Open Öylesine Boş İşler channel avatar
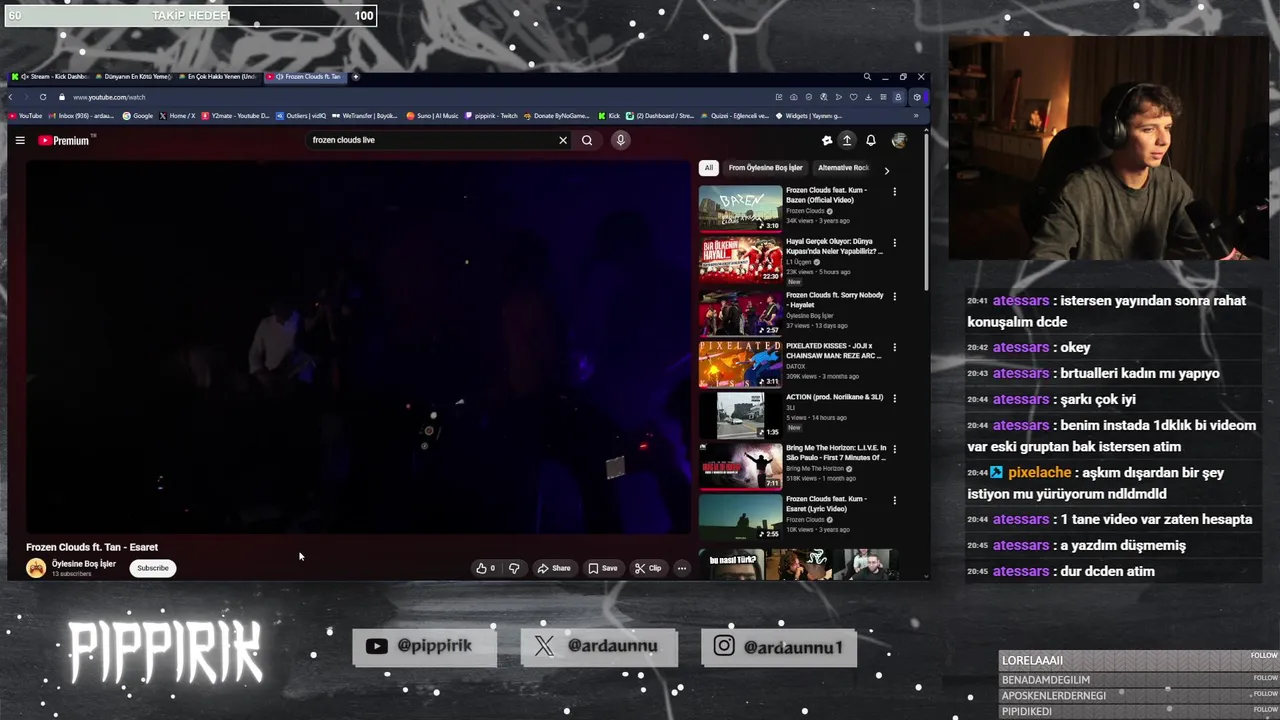This screenshot has height=720, width=1280. [36, 568]
